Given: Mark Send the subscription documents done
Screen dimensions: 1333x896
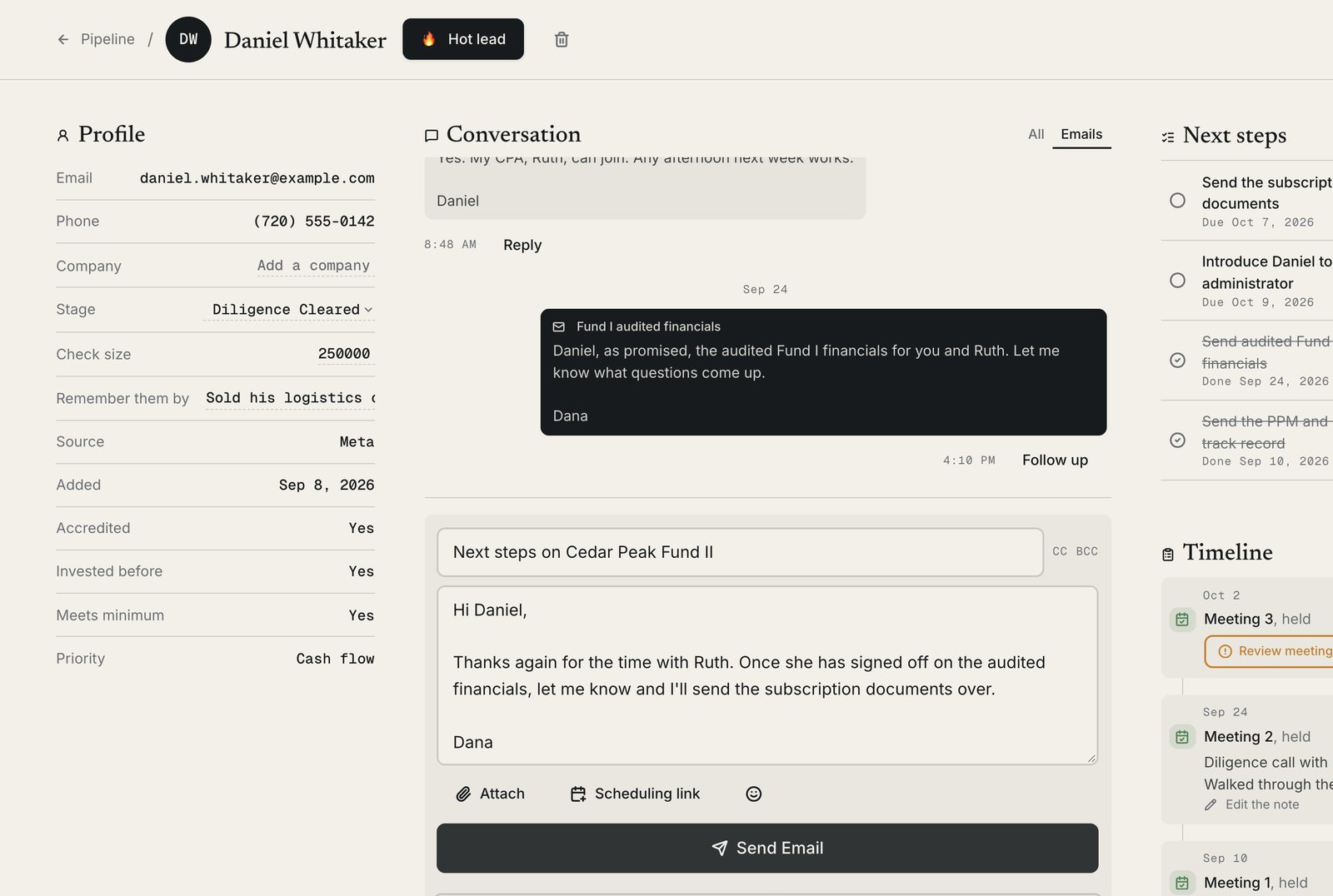Looking at the screenshot, I should [x=1177, y=201].
